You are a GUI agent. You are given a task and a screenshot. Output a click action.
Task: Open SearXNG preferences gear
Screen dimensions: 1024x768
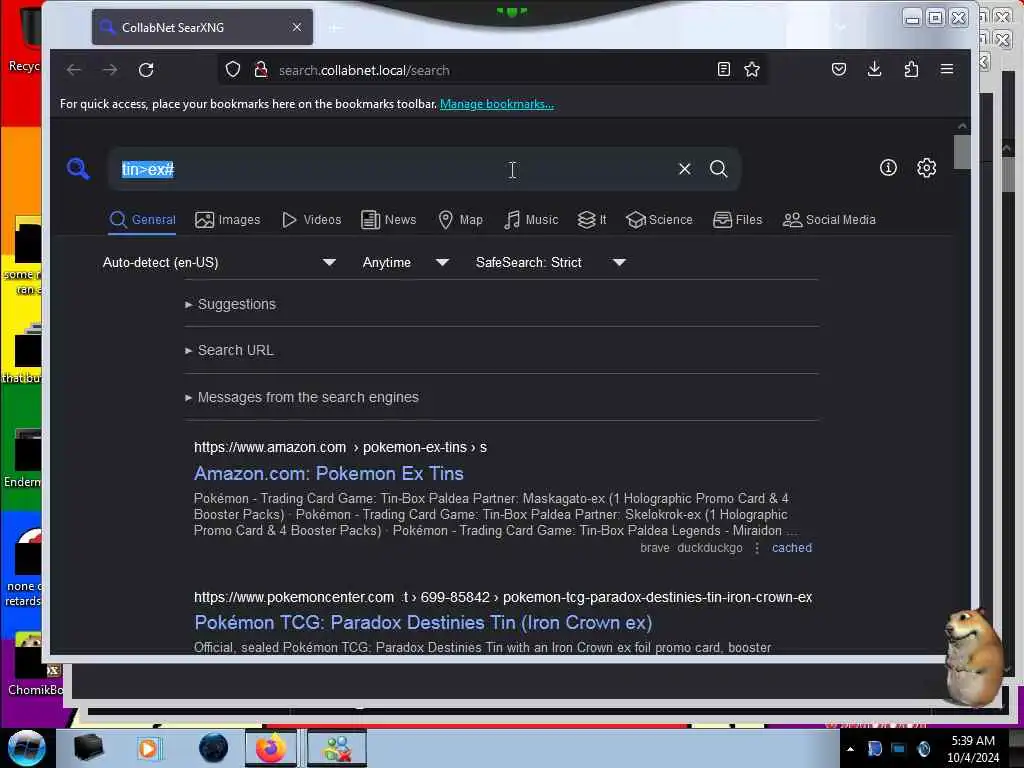pos(927,168)
